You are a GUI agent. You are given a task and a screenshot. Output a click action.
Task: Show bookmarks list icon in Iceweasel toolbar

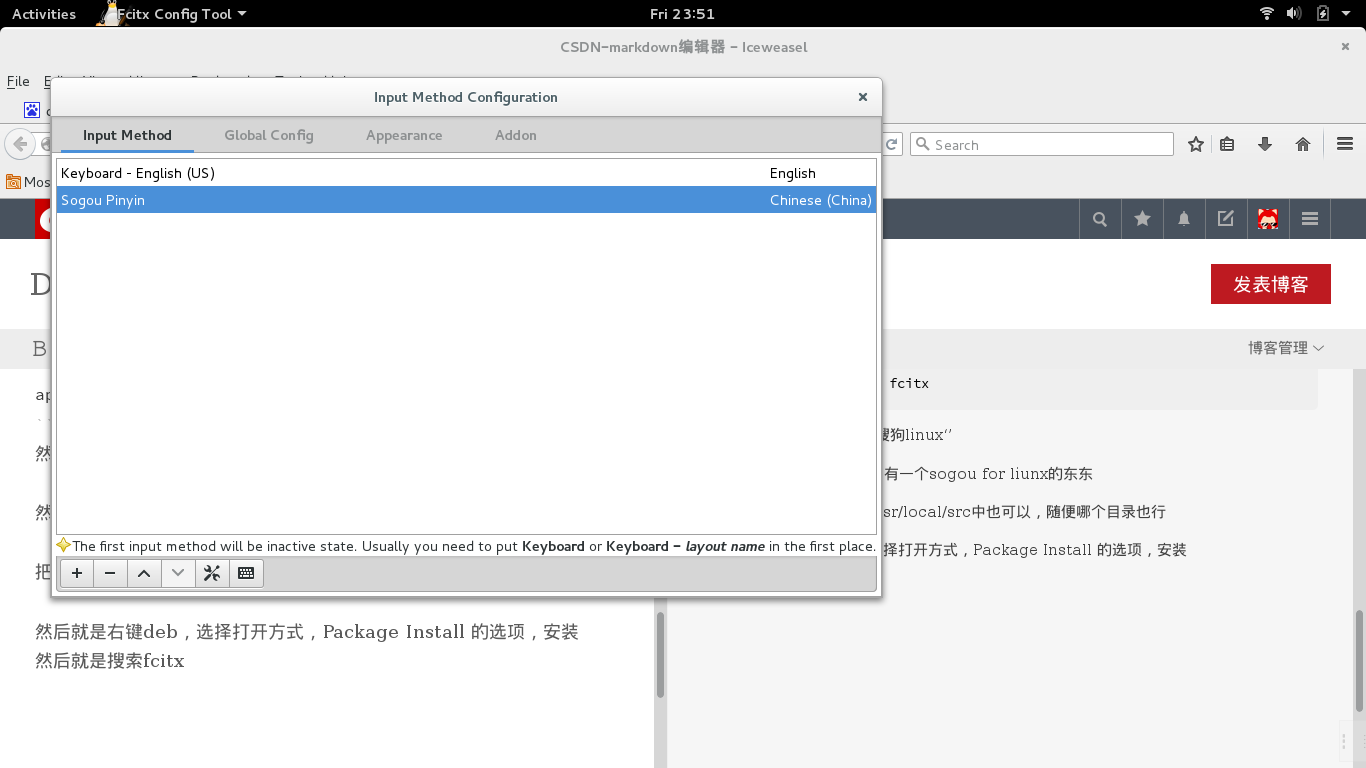[x=1227, y=144]
